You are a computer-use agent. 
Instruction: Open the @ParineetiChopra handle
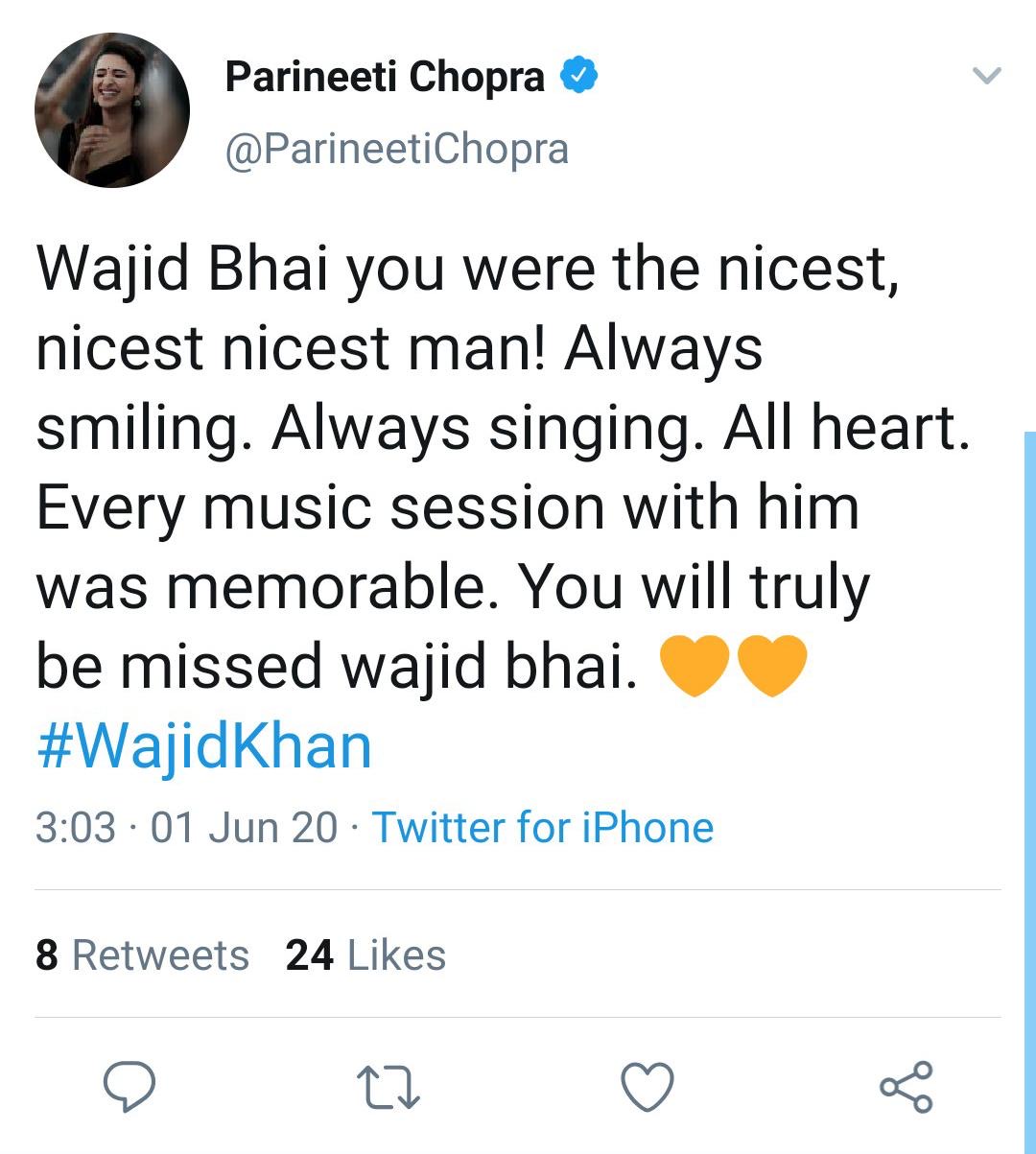(396, 149)
